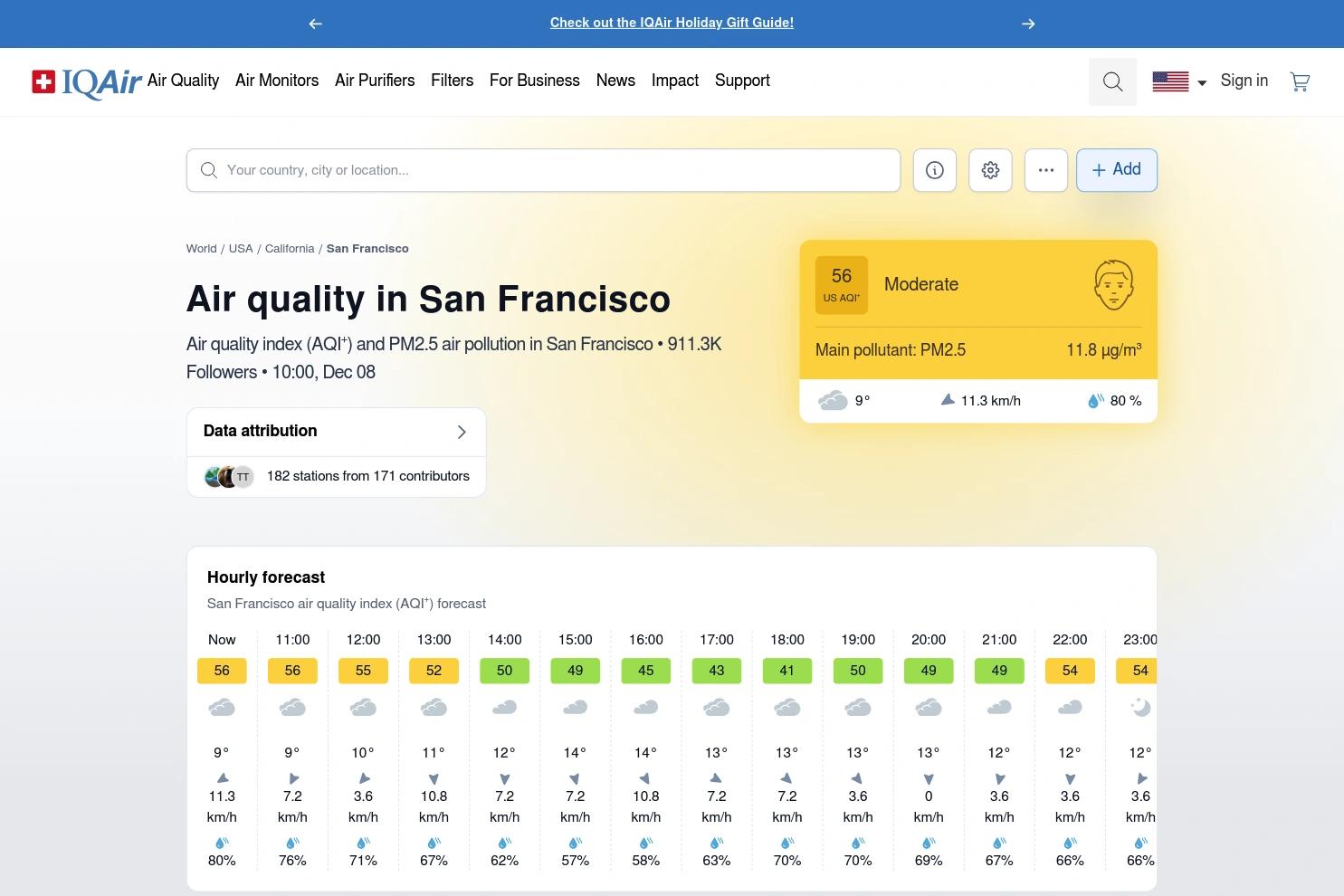Click the Add location button

point(1116,169)
